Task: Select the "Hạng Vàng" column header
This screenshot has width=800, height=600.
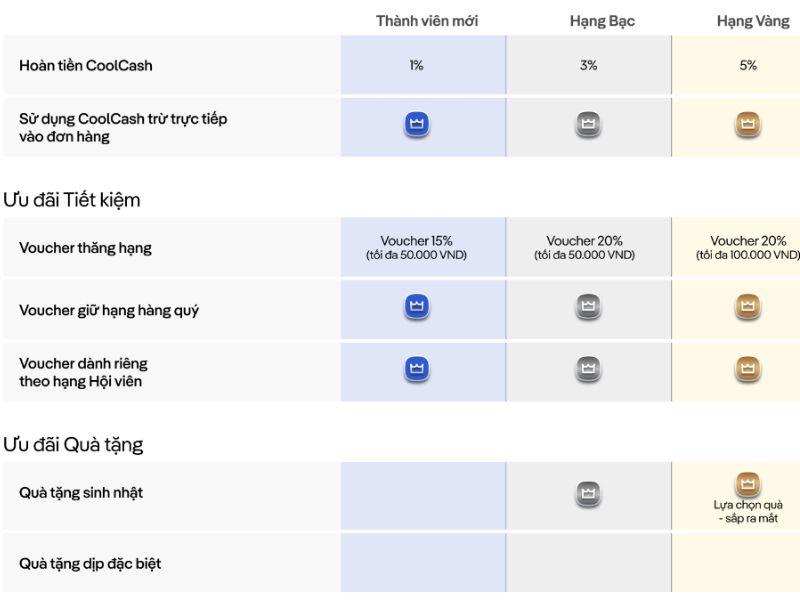Action: click(x=752, y=21)
